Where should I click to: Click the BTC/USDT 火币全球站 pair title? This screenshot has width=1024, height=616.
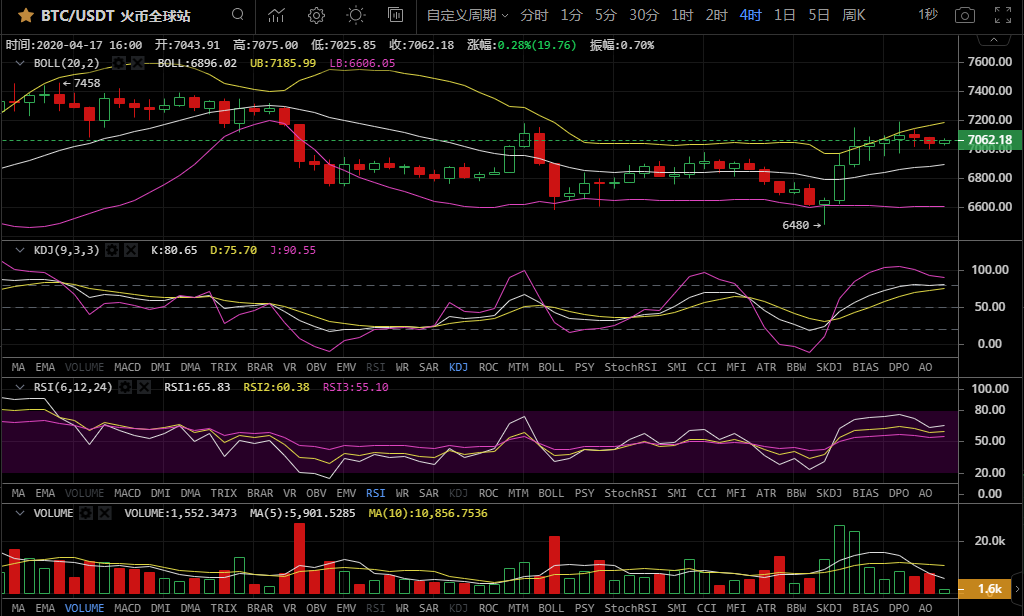116,16
